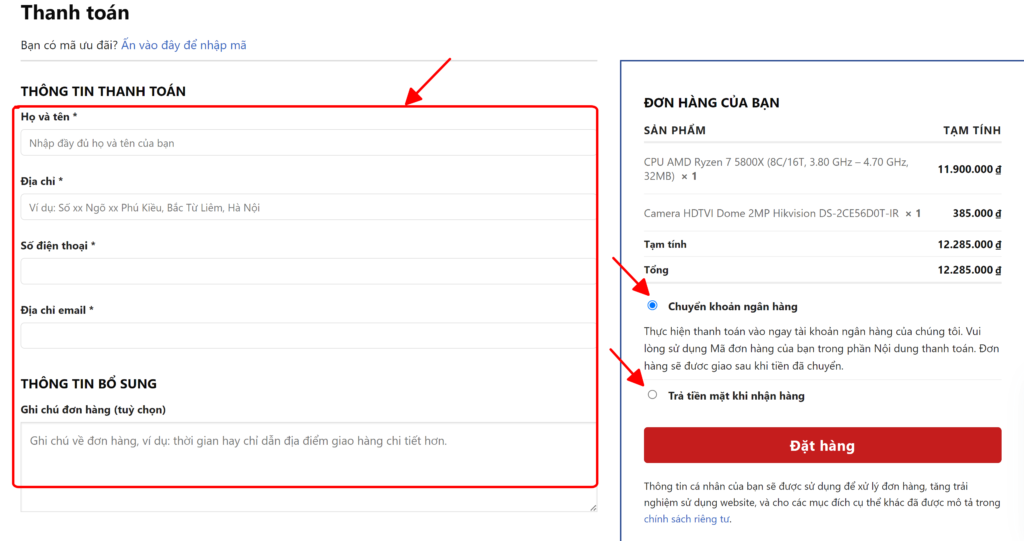Click the 'Họ và tên *' field label
The image size is (1024, 541).
tap(49, 117)
